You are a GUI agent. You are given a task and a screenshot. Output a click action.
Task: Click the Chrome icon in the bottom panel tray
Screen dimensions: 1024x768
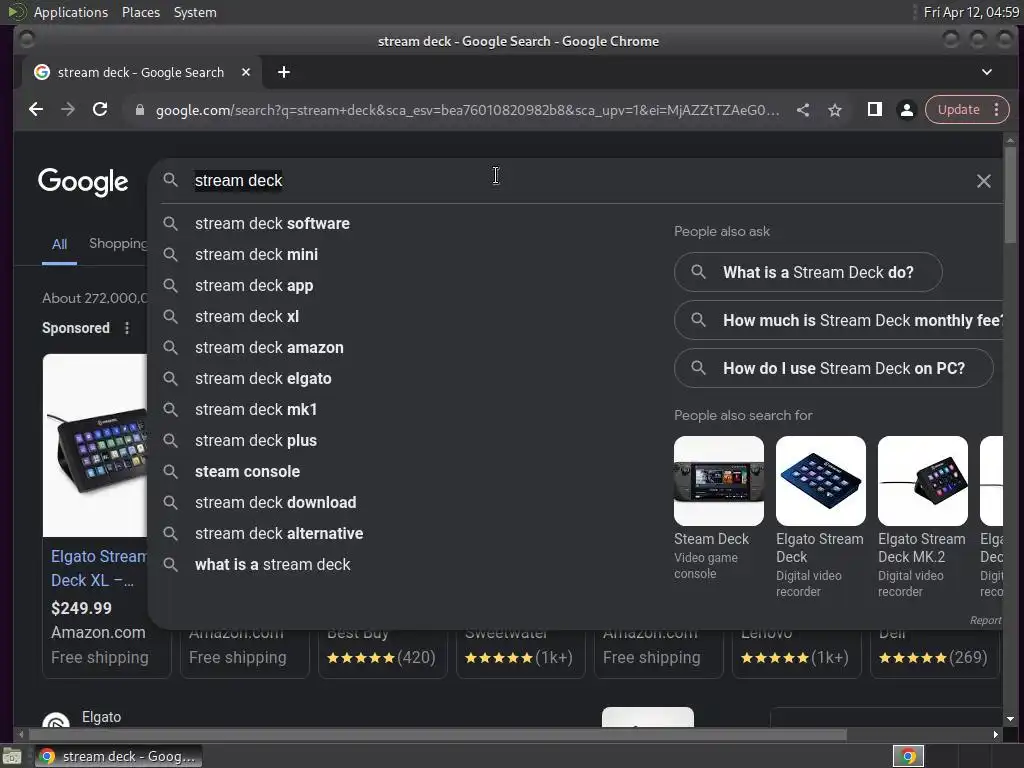[908, 756]
